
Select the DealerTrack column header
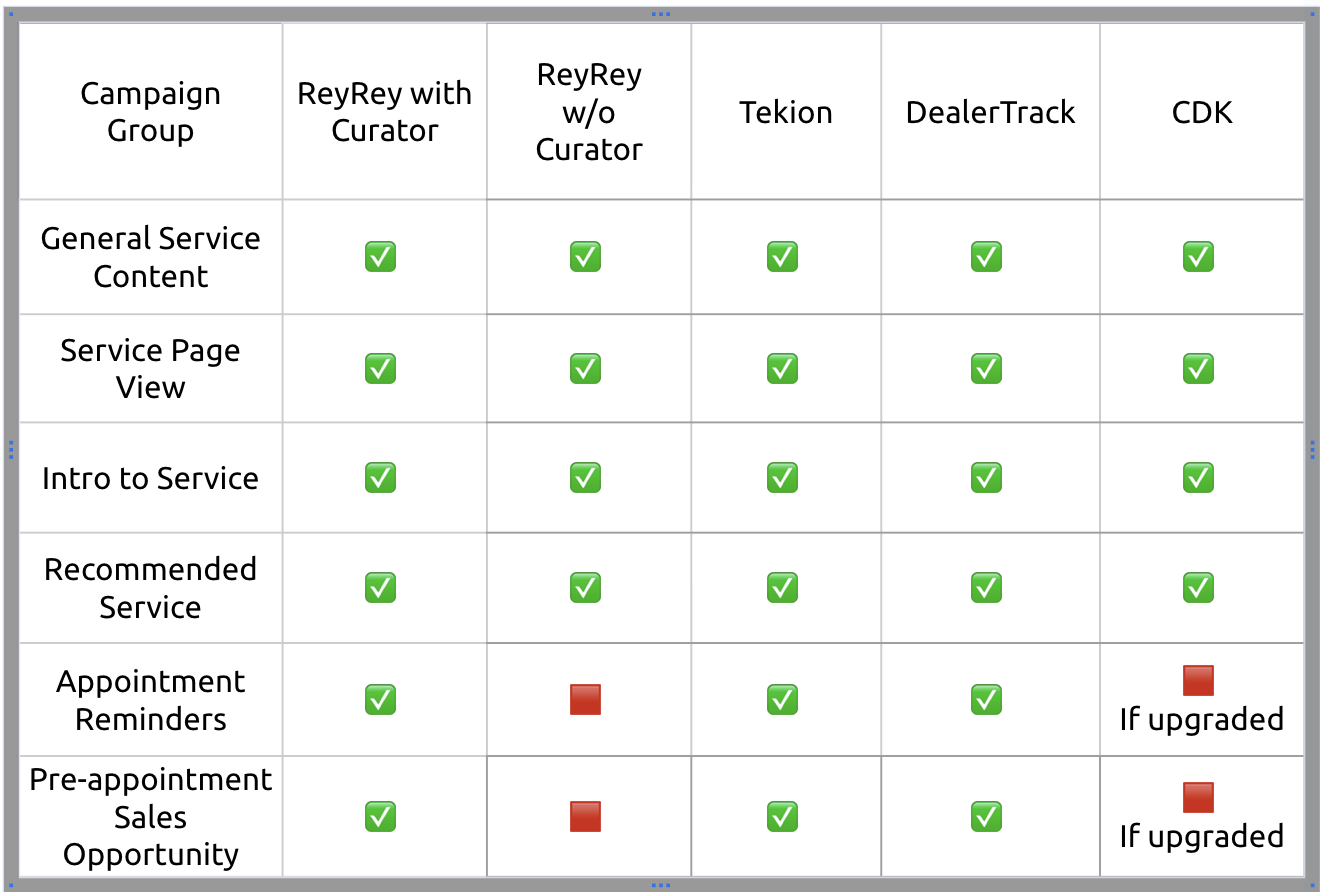pyautogui.click(x=990, y=112)
